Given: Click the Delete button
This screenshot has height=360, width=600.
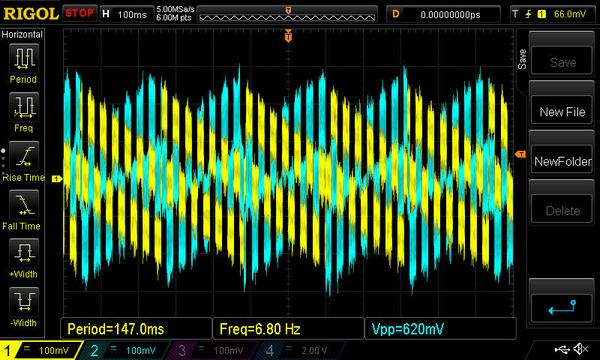Looking at the screenshot, I should [x=562, y=210].
